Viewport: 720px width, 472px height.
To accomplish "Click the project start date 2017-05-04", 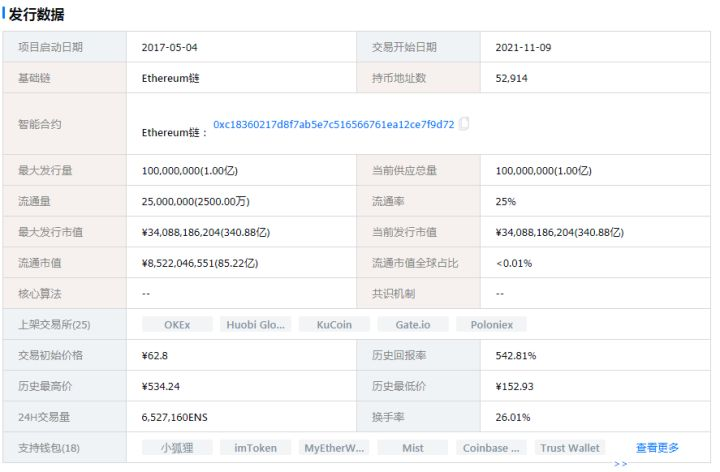I will 169,47.
